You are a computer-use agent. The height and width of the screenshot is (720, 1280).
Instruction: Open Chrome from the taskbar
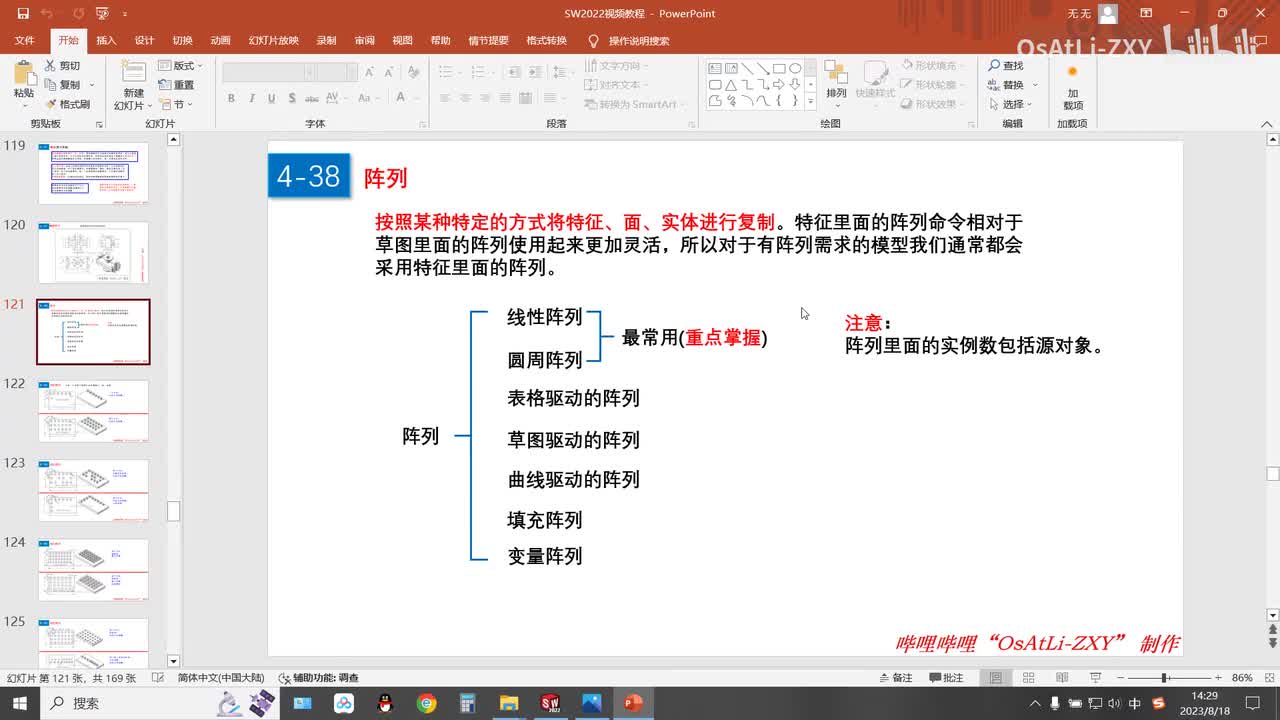tap(427, 703)
